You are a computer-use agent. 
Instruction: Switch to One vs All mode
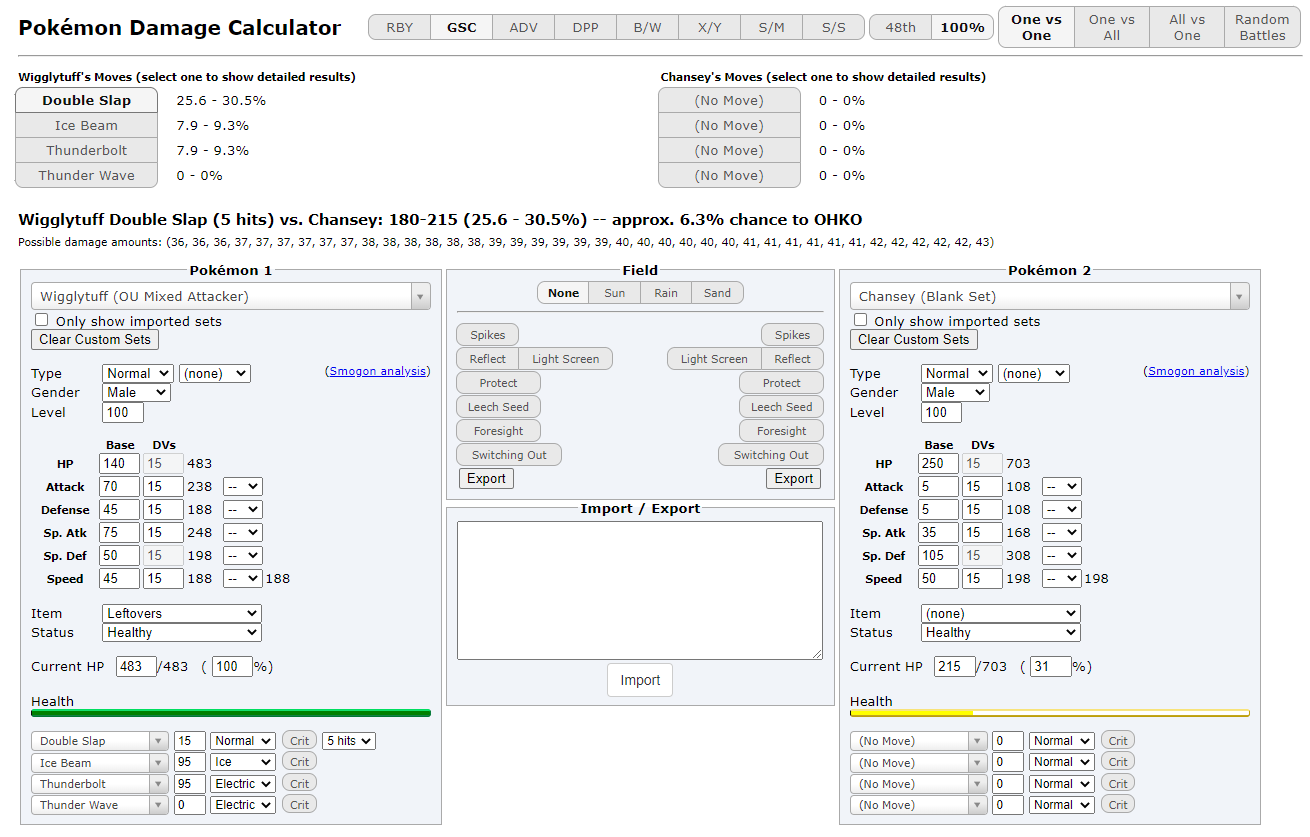tap(1111, 27)
